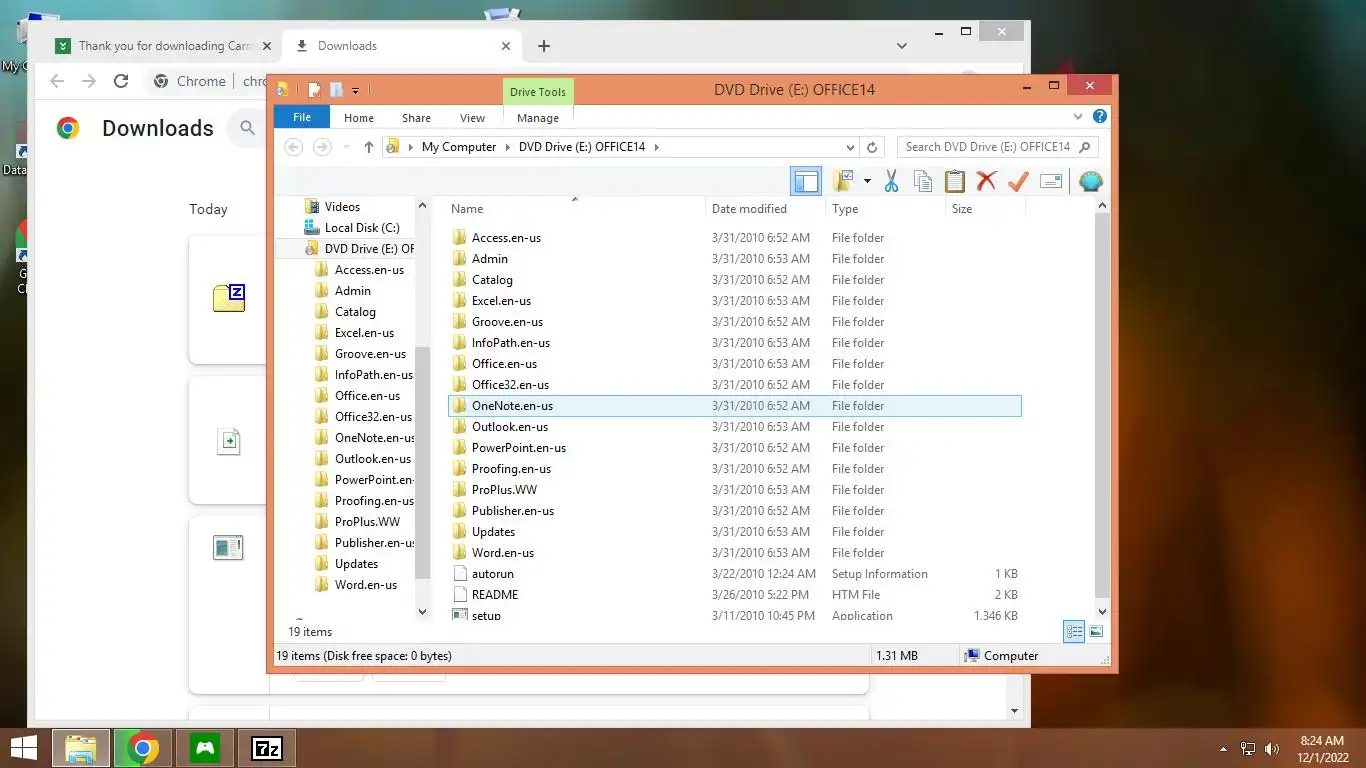
Task: Click the red X Delete icon
Action: [x=987, y=181]
